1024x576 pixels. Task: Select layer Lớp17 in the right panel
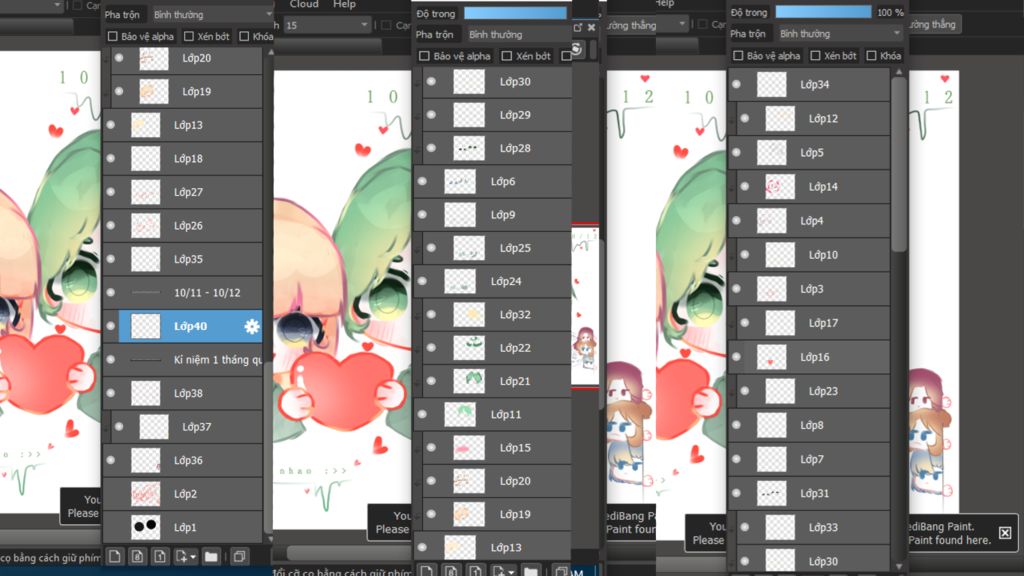click(813, 323)
